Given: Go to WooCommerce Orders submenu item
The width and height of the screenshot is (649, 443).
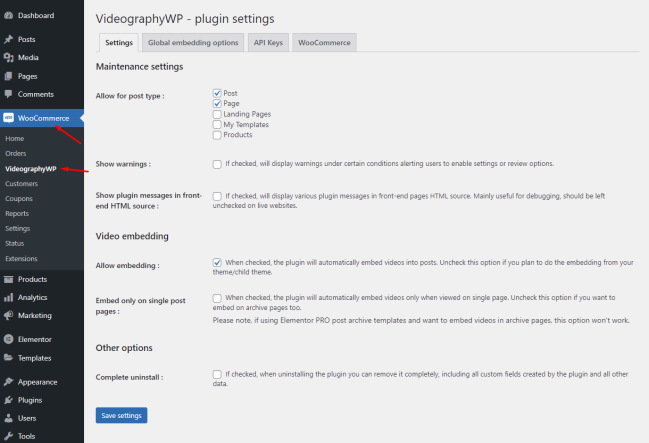Looking at the screenshot, I should [16, 154].
